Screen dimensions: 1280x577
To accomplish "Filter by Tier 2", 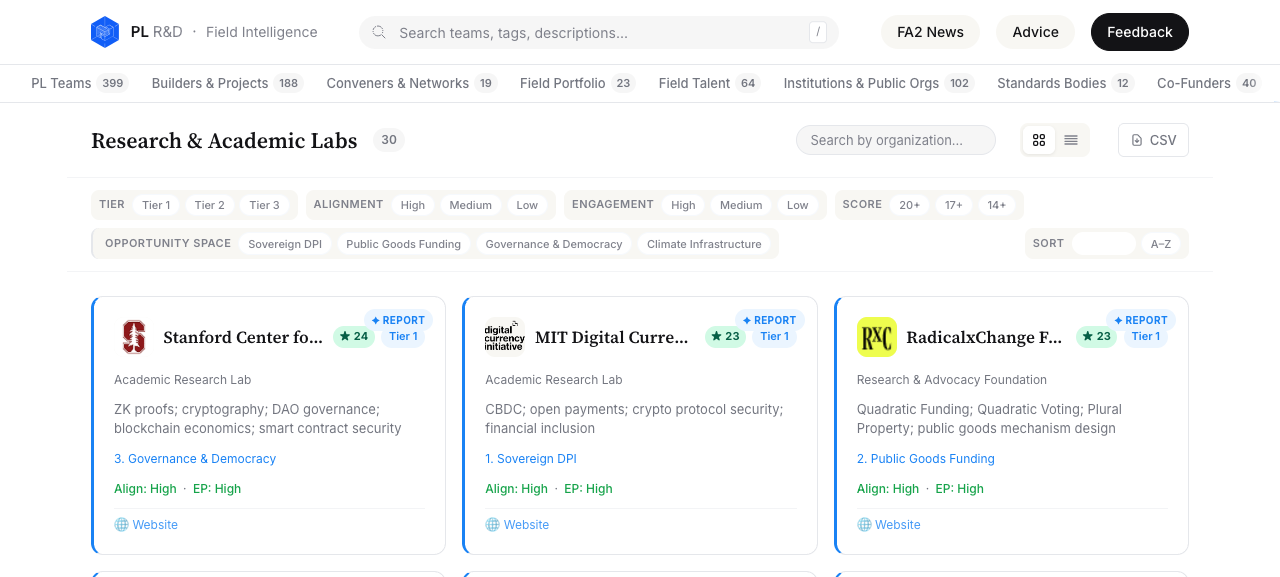I will coord(210,205).
